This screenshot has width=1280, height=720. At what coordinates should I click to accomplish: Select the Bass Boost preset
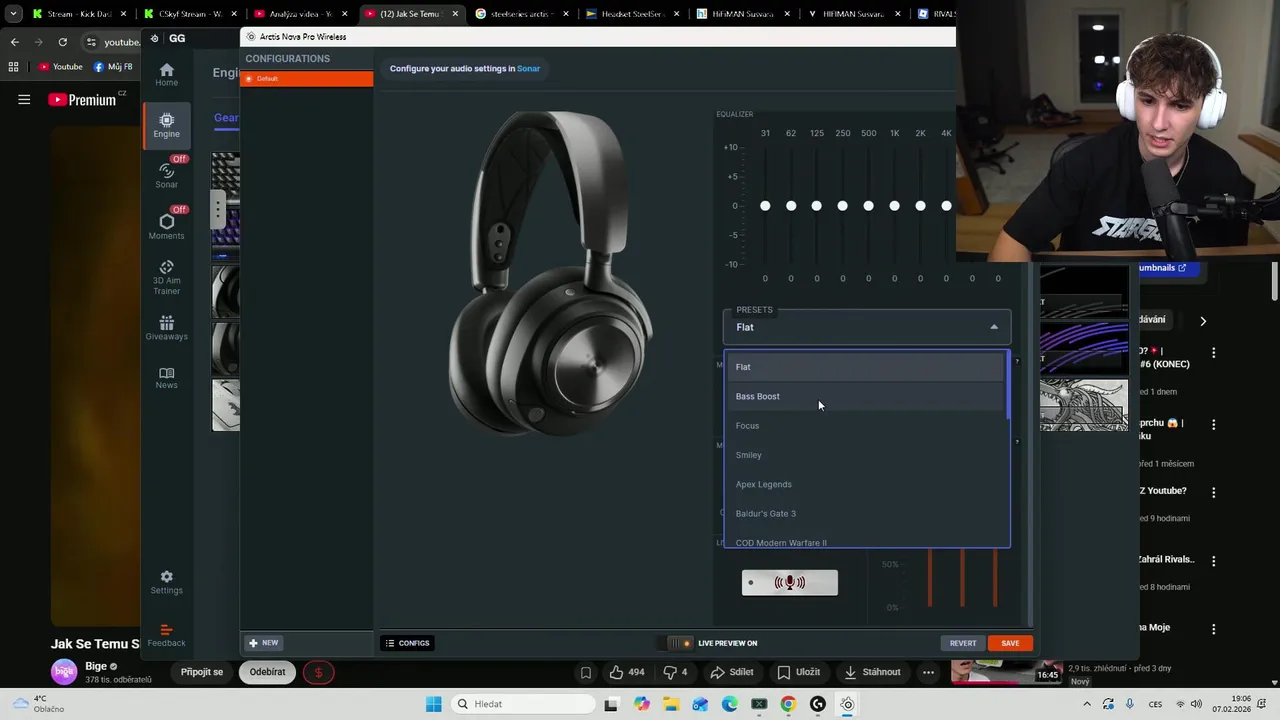point(866,396)
